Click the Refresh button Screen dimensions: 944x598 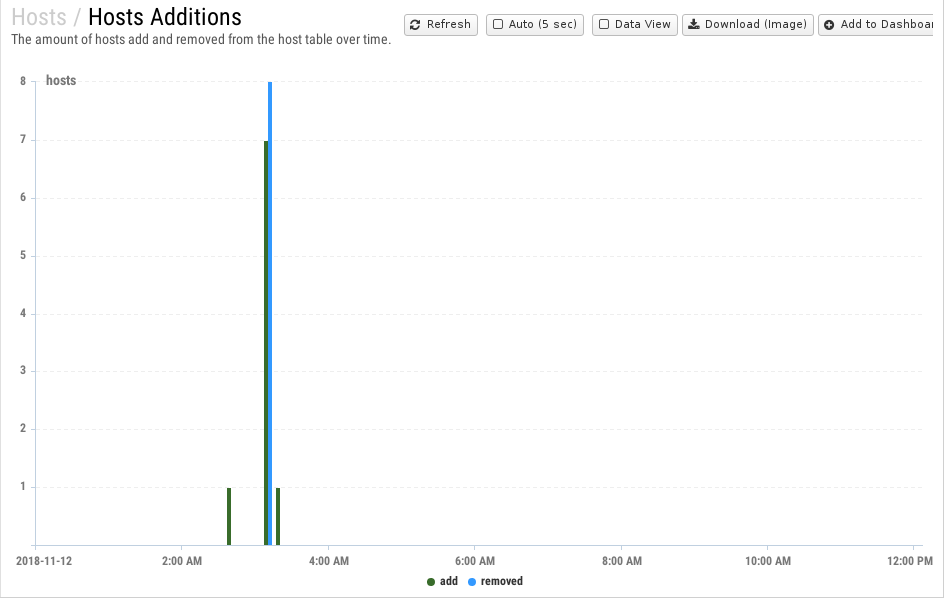(441, 25)
